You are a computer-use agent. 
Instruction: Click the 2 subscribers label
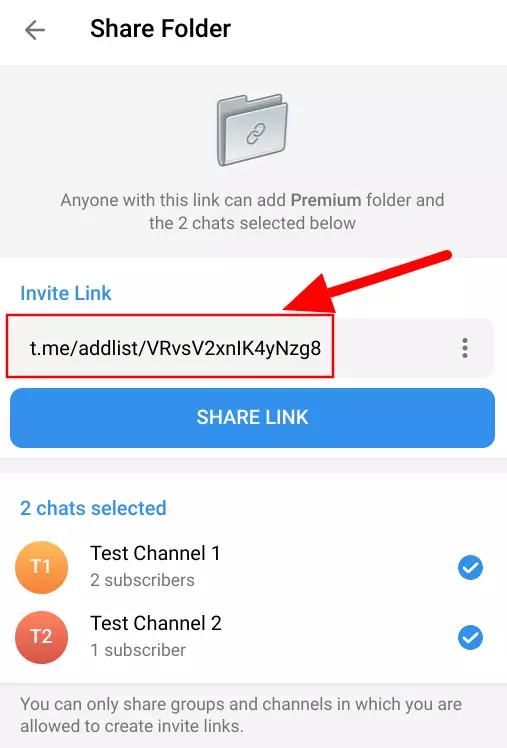point(143,580)
